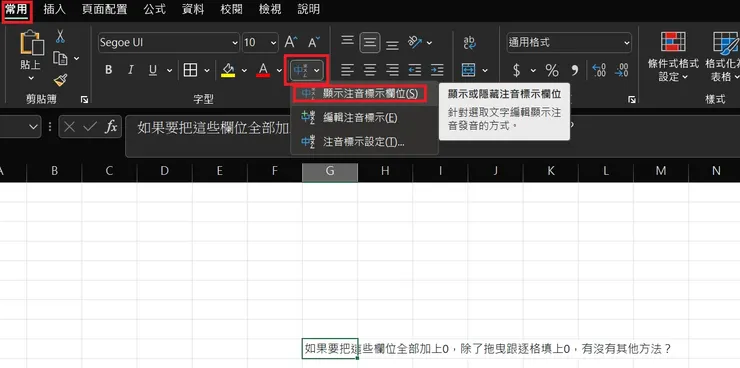Expand the Paste options arrow
Screen dimensions: 740x368
tap(32, 78)
